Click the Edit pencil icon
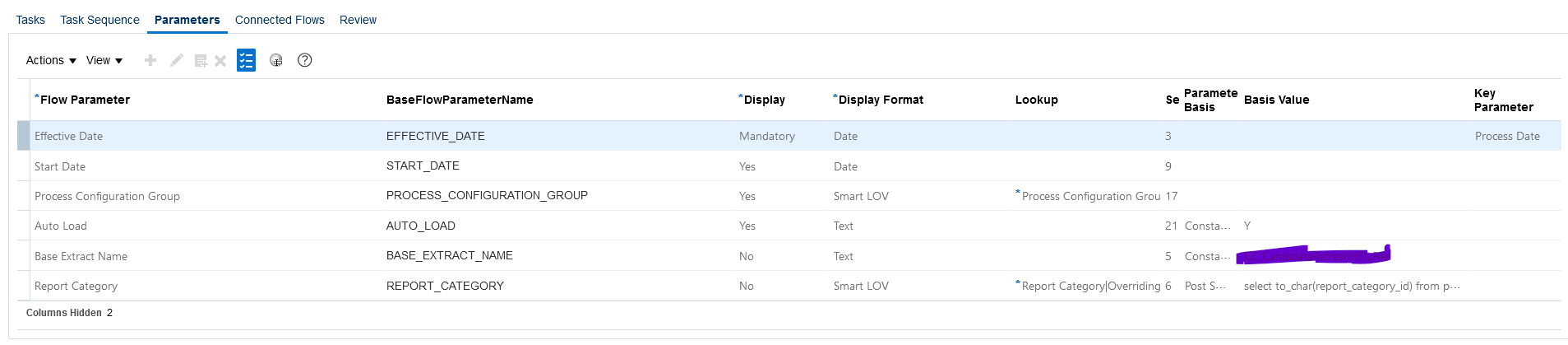 point(176,60)
